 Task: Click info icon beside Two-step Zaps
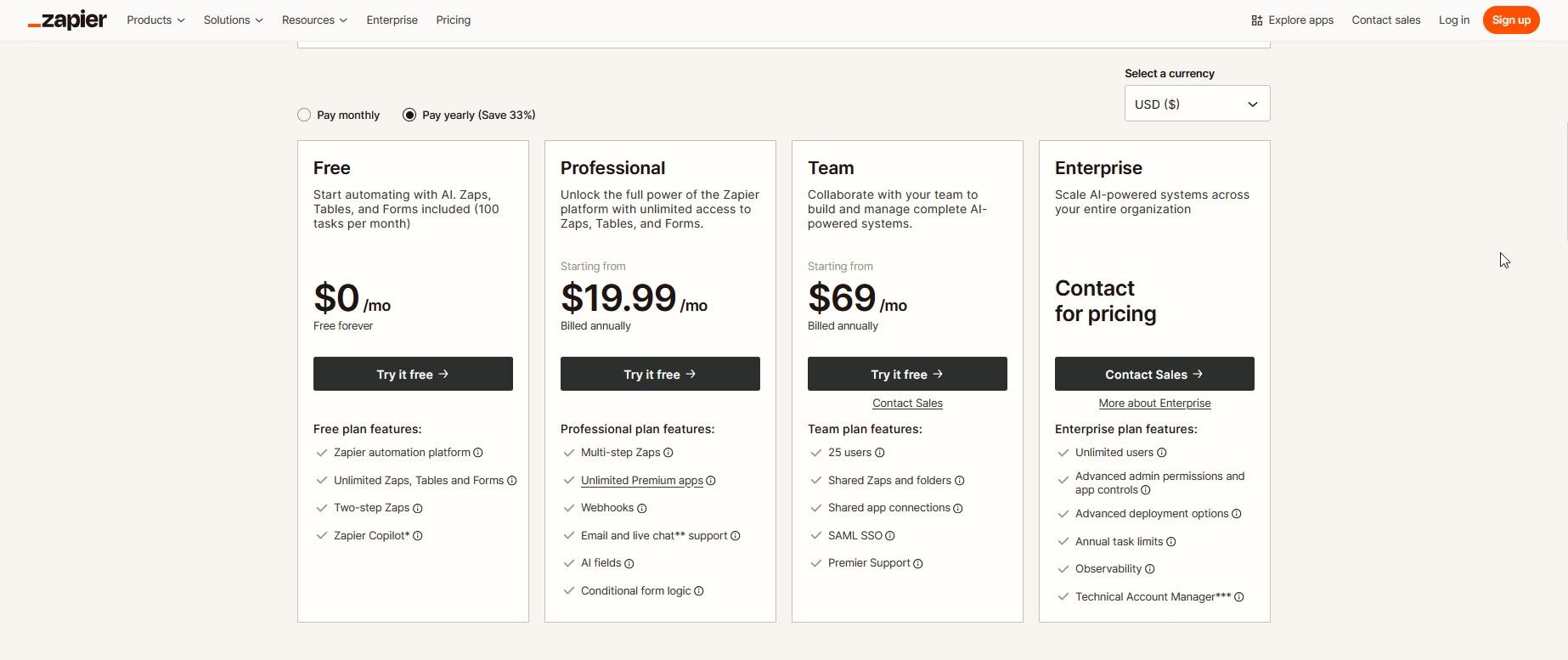418,509
